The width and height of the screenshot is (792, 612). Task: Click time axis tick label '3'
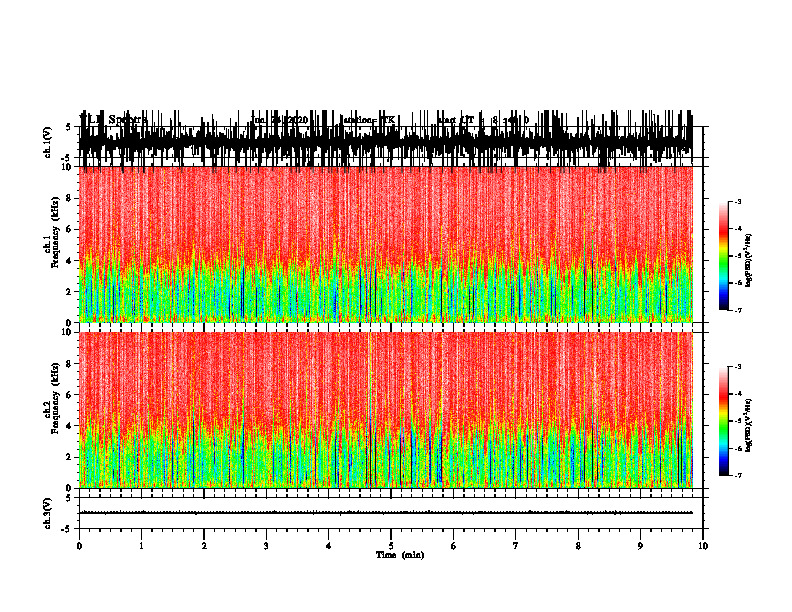(266, 546)
